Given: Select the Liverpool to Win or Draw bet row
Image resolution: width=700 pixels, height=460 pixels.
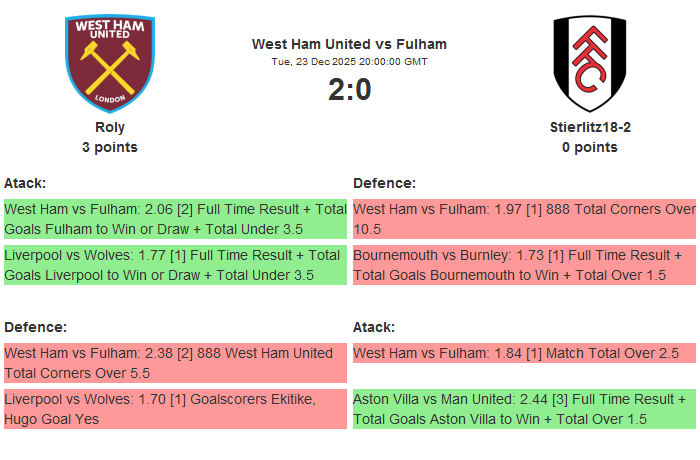Looking at the screenshot, I should pos(175,265).
